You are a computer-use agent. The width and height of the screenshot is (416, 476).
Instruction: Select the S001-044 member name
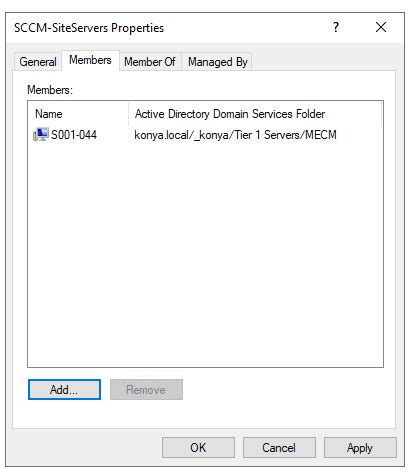74,135
